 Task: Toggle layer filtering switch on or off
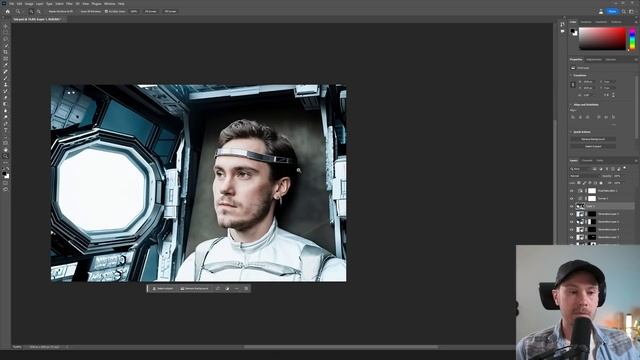[x=625, y=168]
